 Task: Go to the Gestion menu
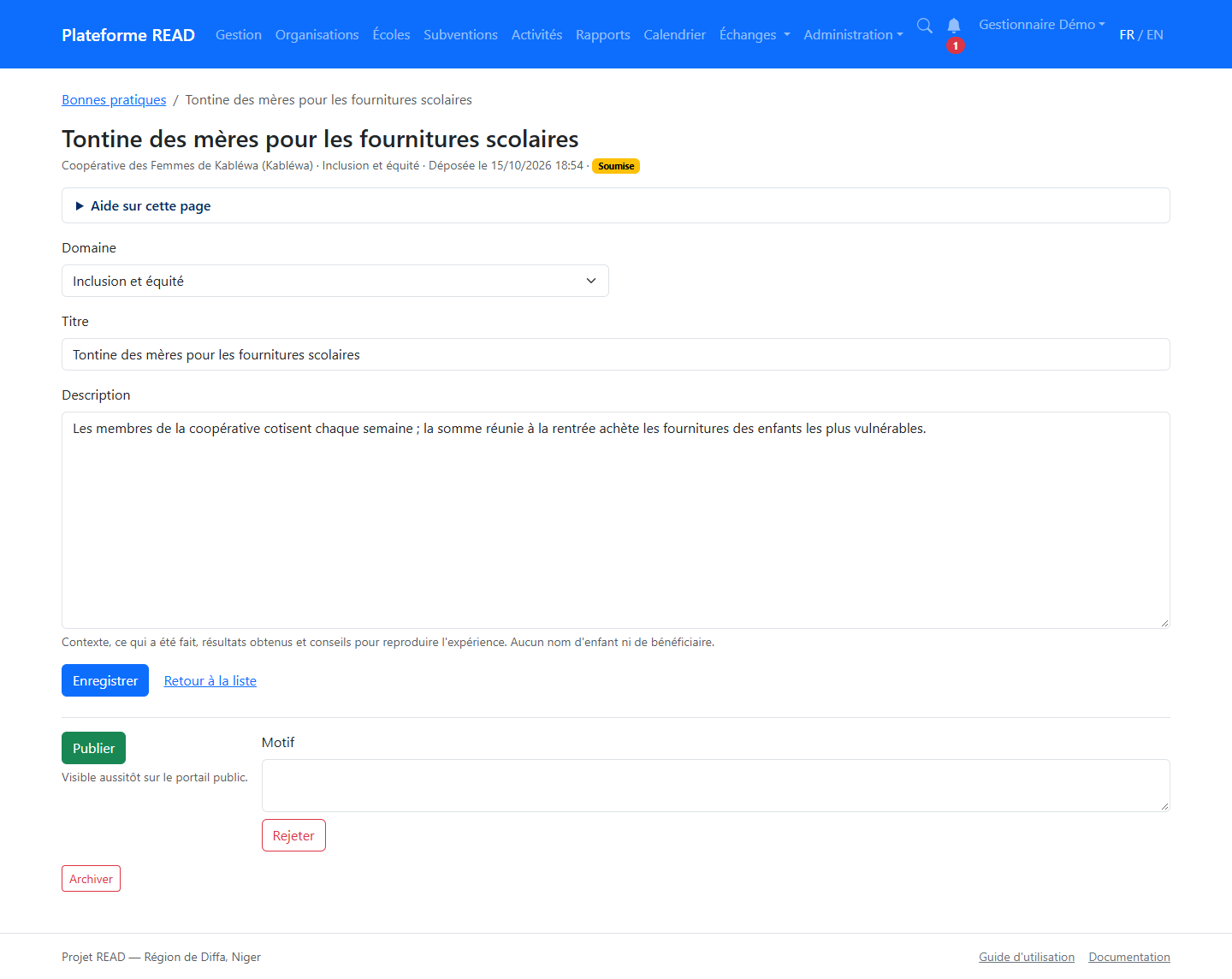pyautogui.click(x=239, y=34)
